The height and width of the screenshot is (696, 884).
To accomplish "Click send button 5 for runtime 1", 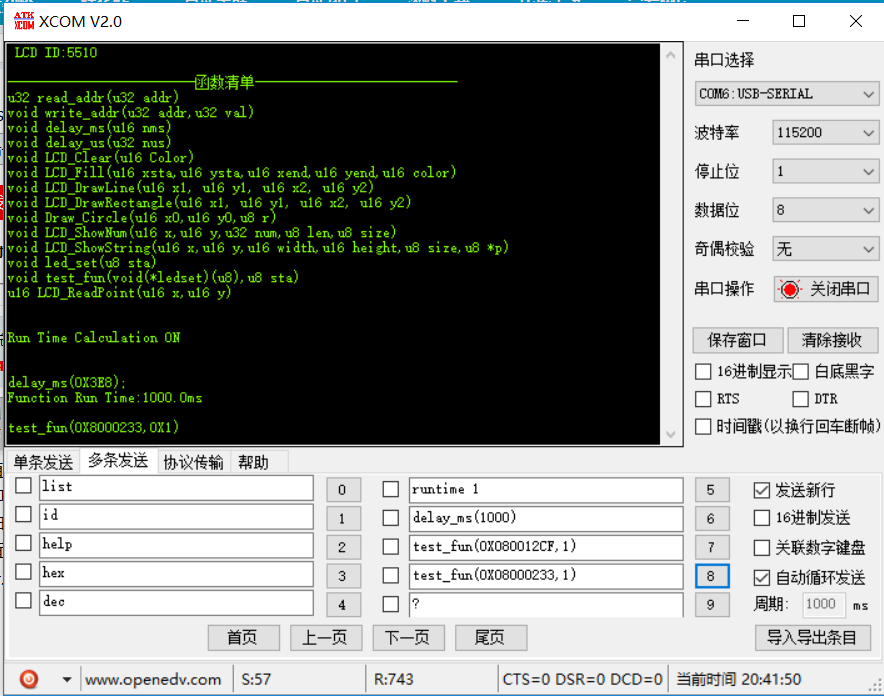I will click(711, 490).
